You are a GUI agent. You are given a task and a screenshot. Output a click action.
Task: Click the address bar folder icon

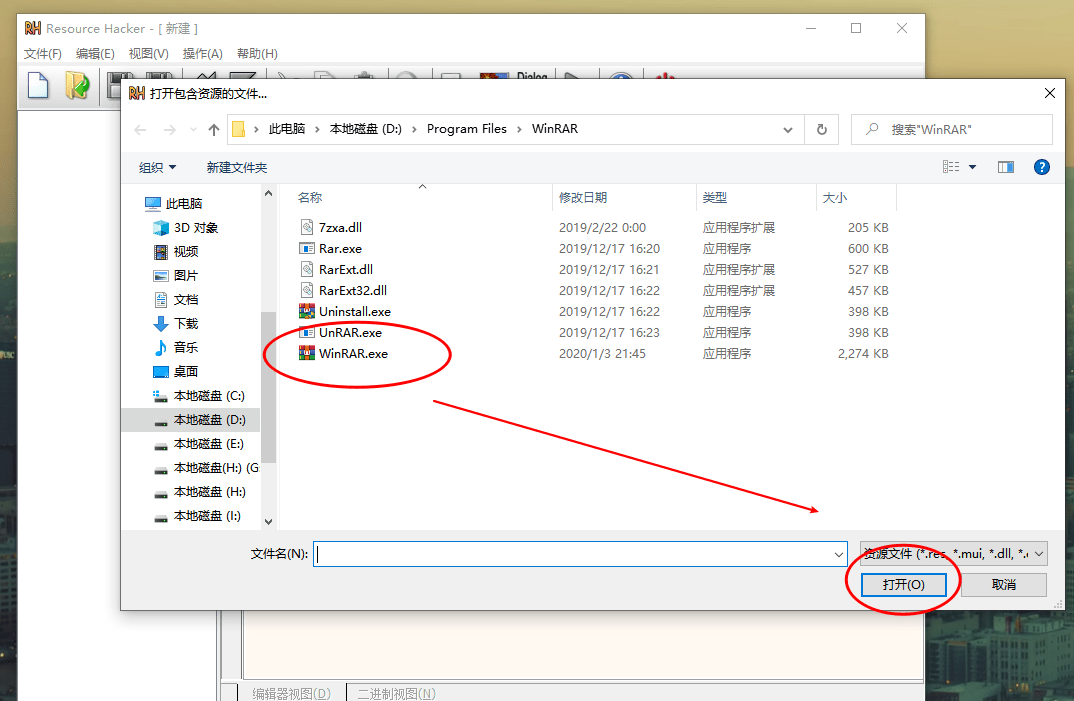tap(238, 130)
